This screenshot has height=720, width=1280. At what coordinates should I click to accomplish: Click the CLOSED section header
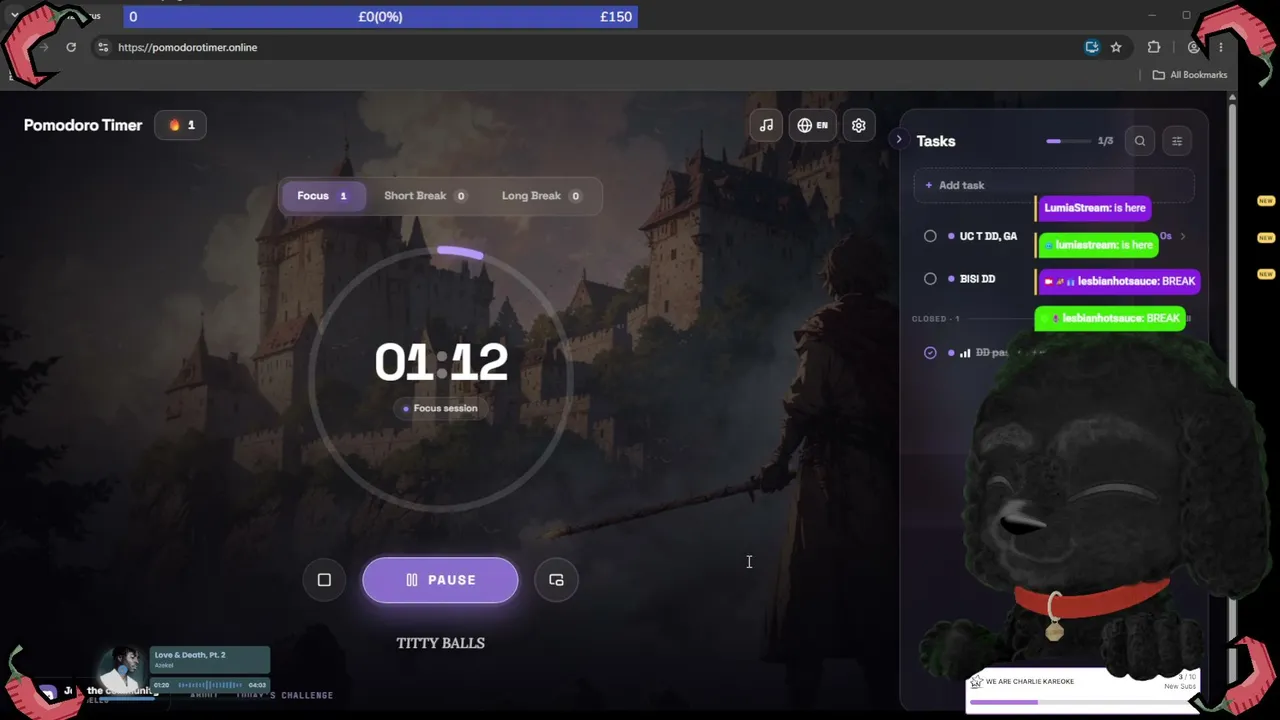936,319
